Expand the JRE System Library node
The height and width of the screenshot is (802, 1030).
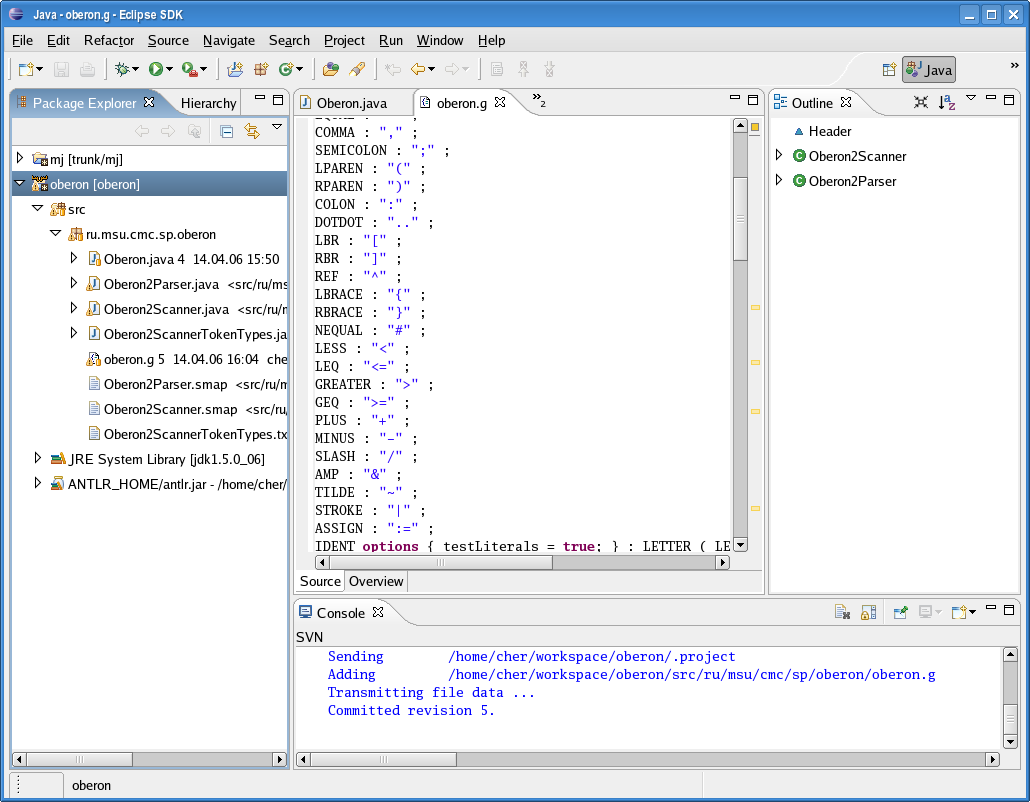pos(37,458)
